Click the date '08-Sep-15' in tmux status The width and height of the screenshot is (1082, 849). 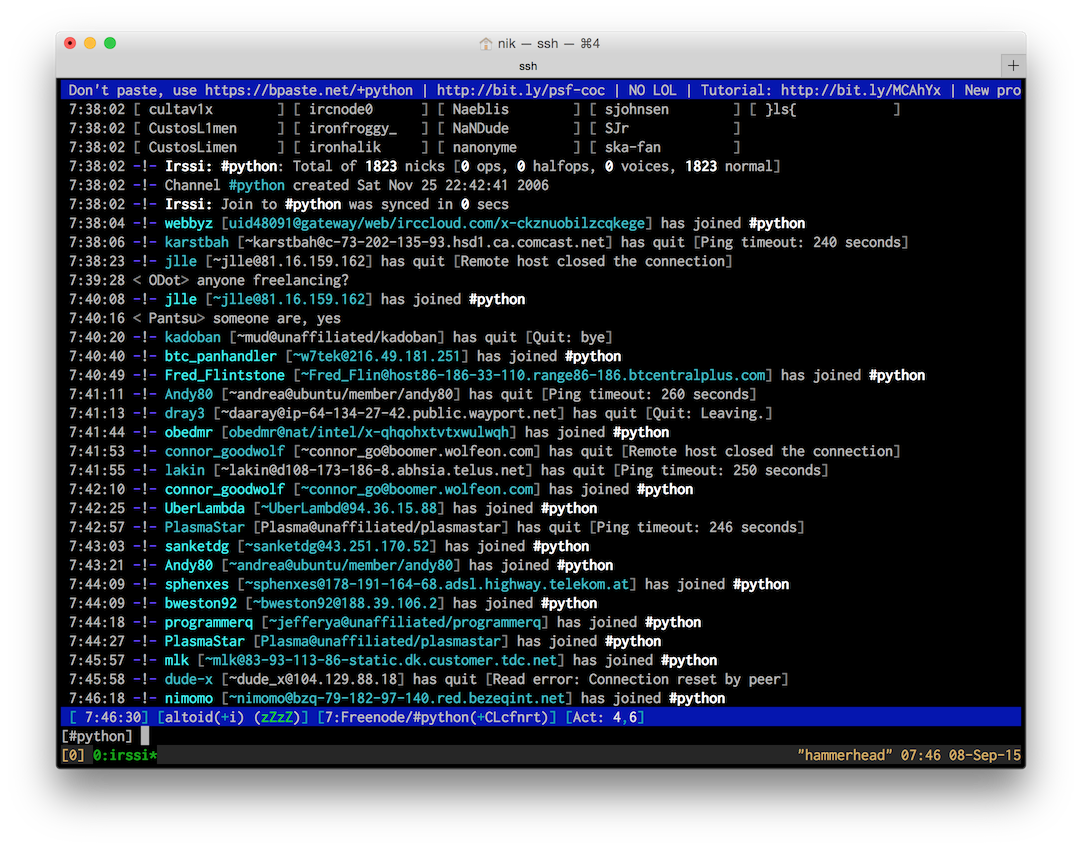click(985, 755)
